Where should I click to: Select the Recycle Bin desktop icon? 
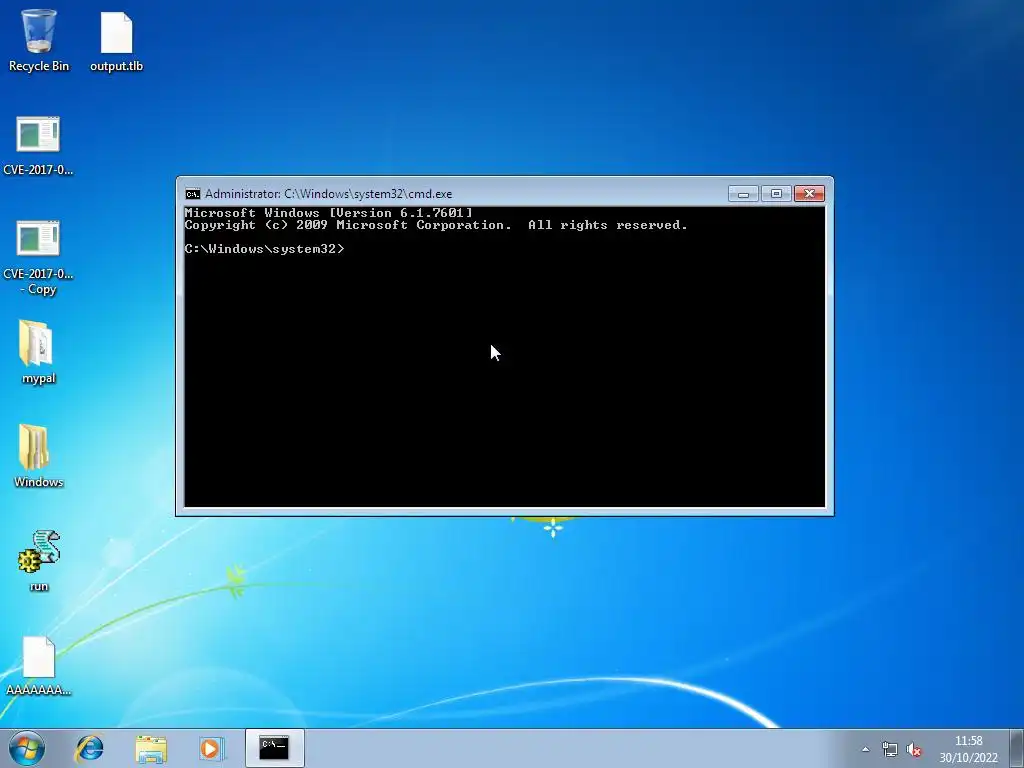(x=39, y=40)
